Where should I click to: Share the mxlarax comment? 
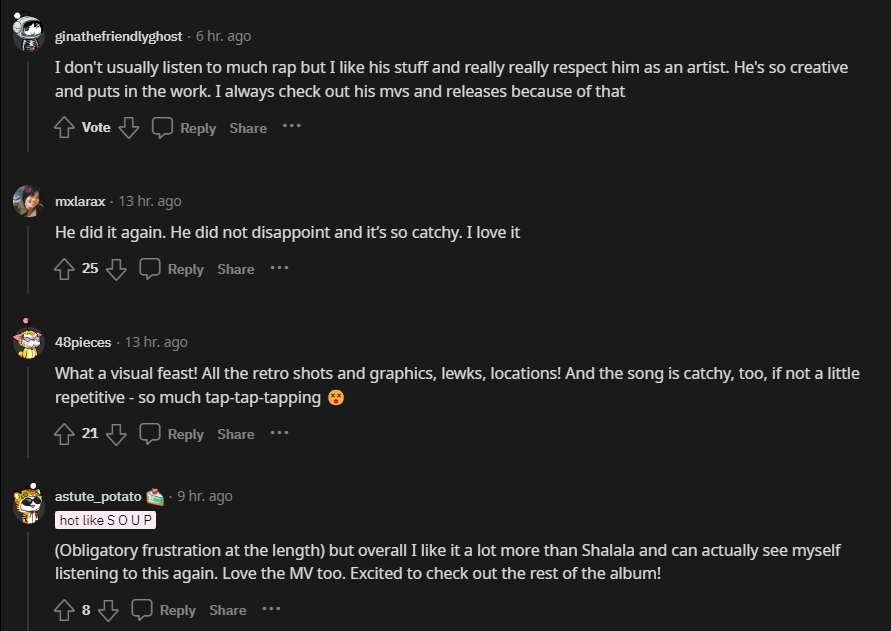coord(235,269)
